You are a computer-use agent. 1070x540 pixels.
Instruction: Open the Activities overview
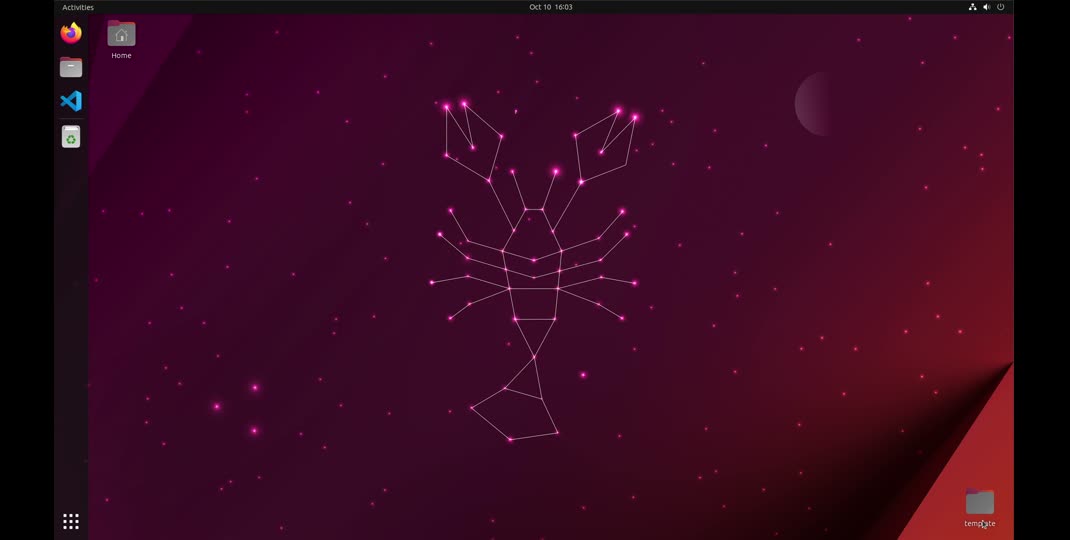(x=78, y=7)
